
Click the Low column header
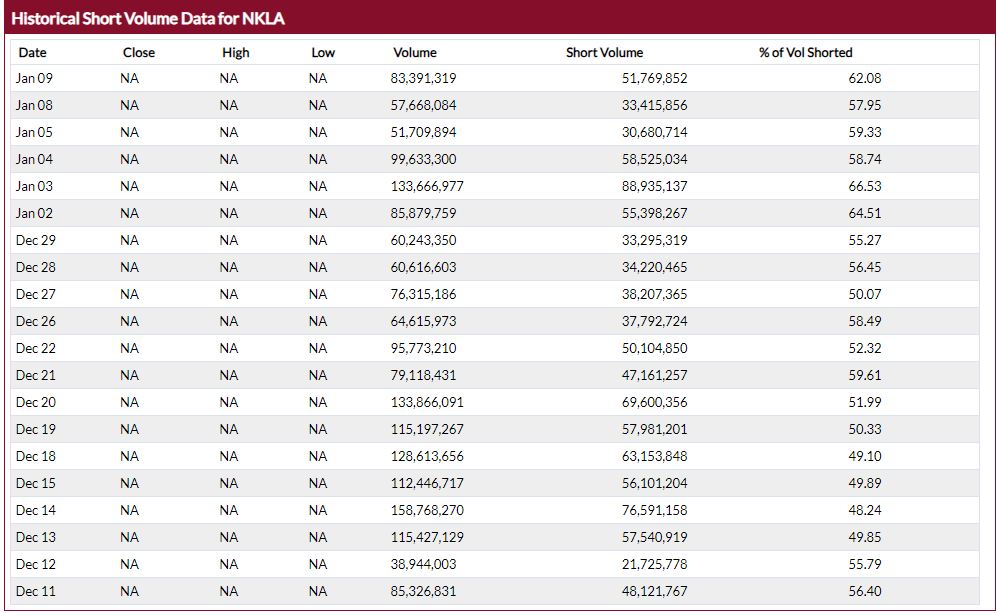(323, 53)
